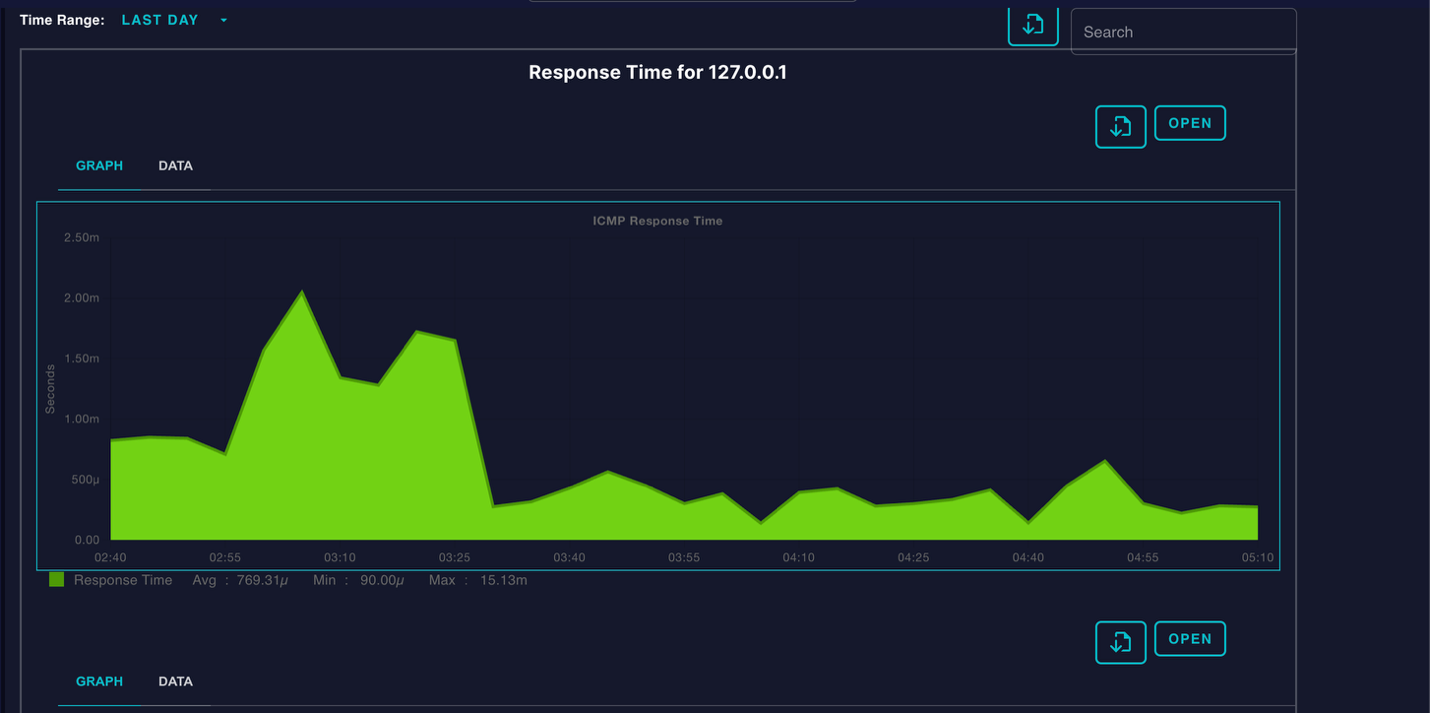Viewport: 1430px width, 713px height.
Task: Select GRAPH tab above ICMP Response Time chart
Action: point(99,166)
